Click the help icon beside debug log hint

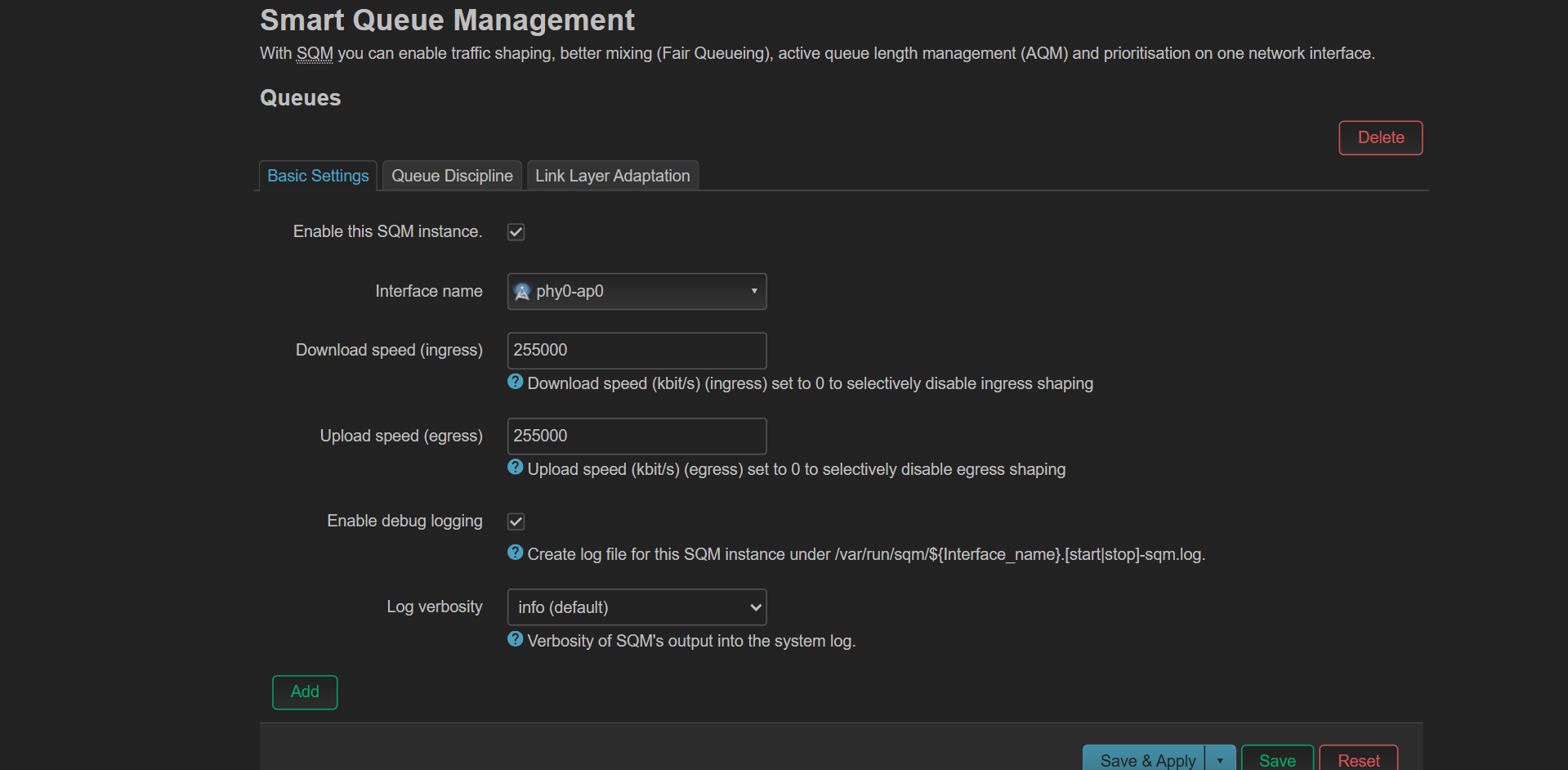pos(515,553)
